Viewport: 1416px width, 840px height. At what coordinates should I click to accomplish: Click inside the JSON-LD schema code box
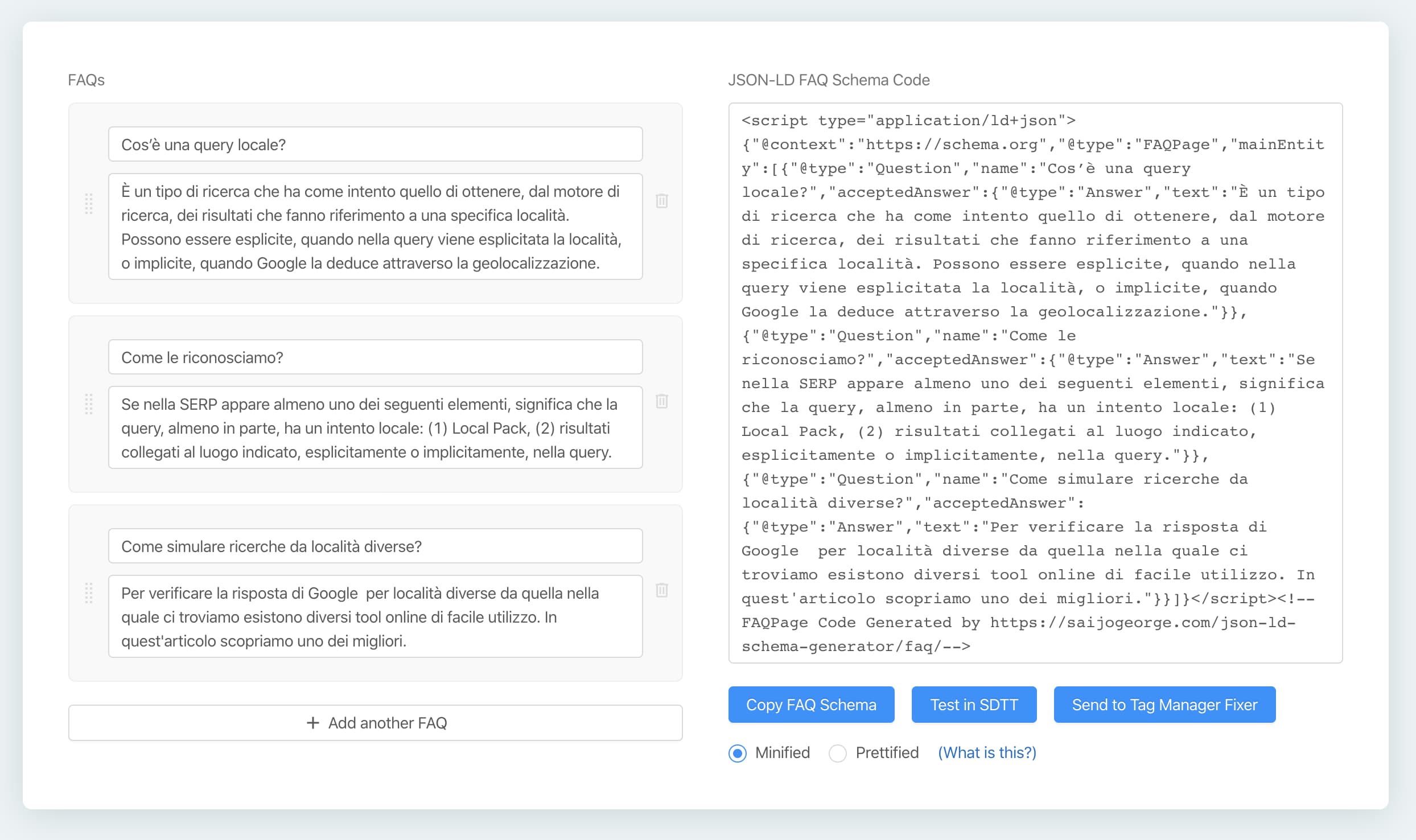1035,383
